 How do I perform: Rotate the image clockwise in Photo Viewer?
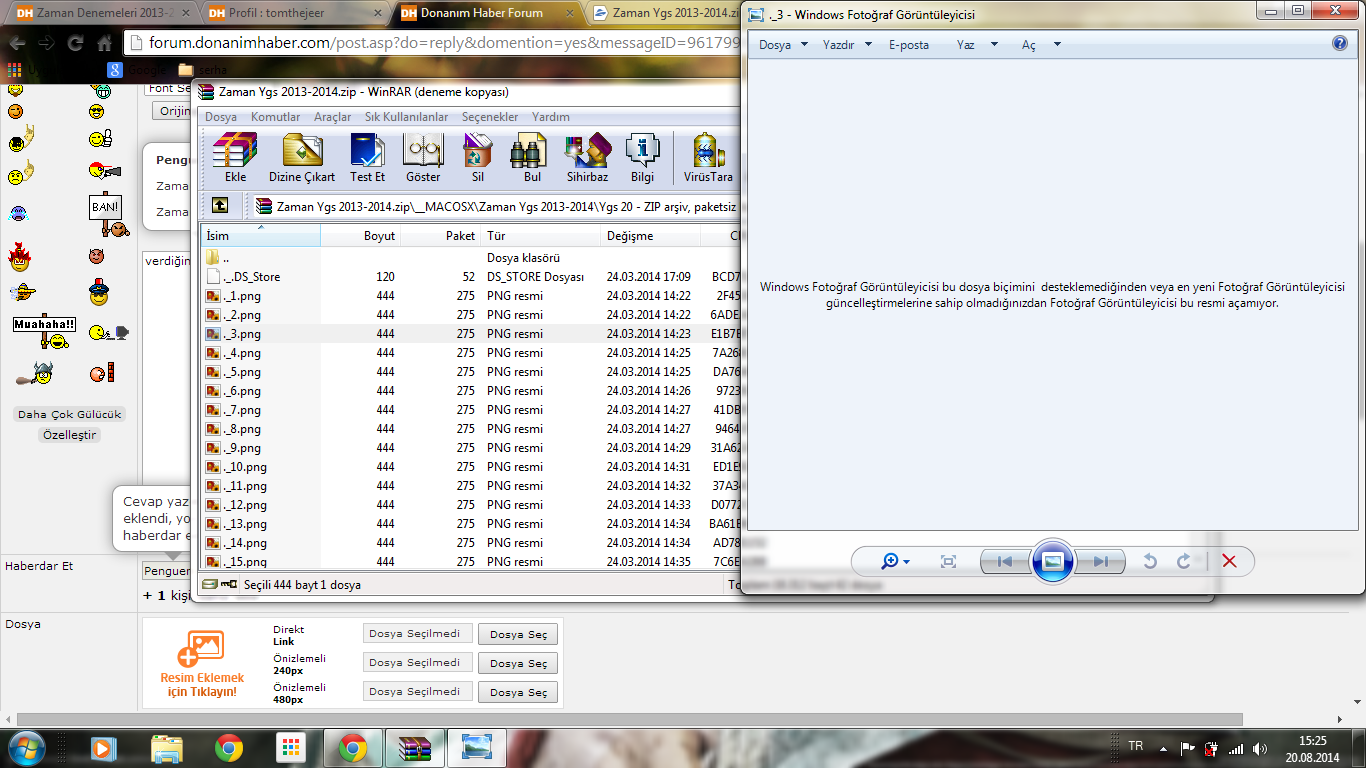tap(1184, 562)
